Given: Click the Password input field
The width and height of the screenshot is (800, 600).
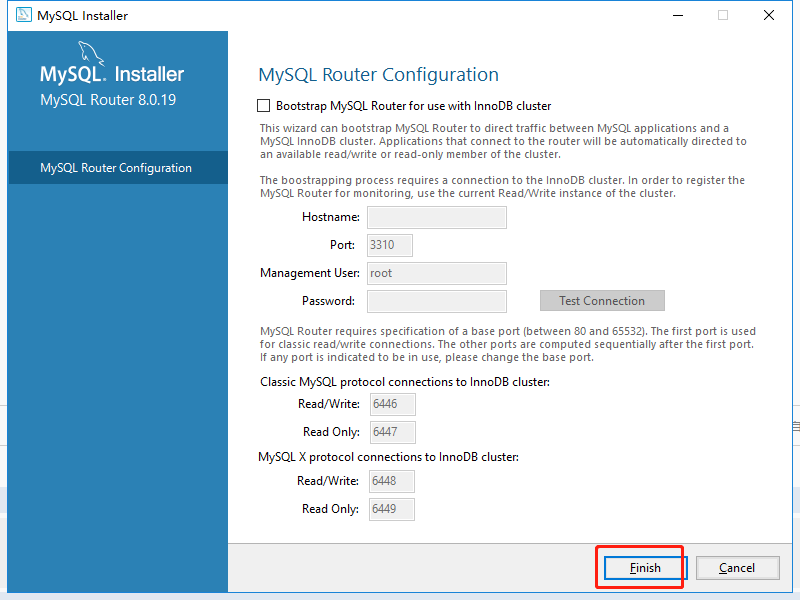Looking at the screenshot, I should point(437,301).
